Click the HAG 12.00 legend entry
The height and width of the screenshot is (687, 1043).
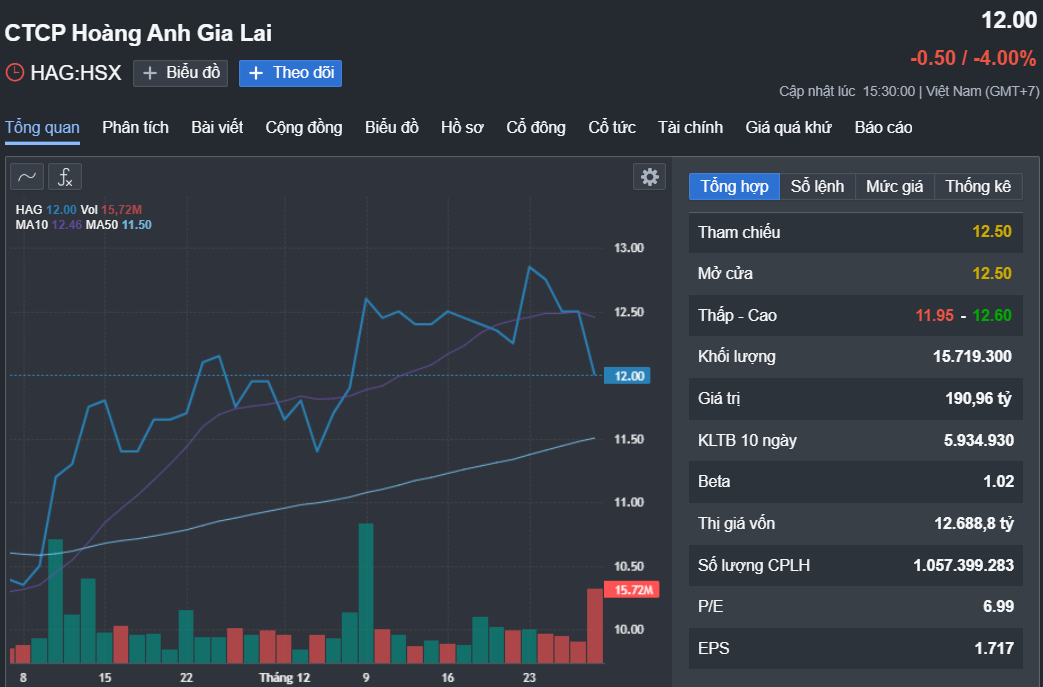pyautogui.click(x=46, y=209)
